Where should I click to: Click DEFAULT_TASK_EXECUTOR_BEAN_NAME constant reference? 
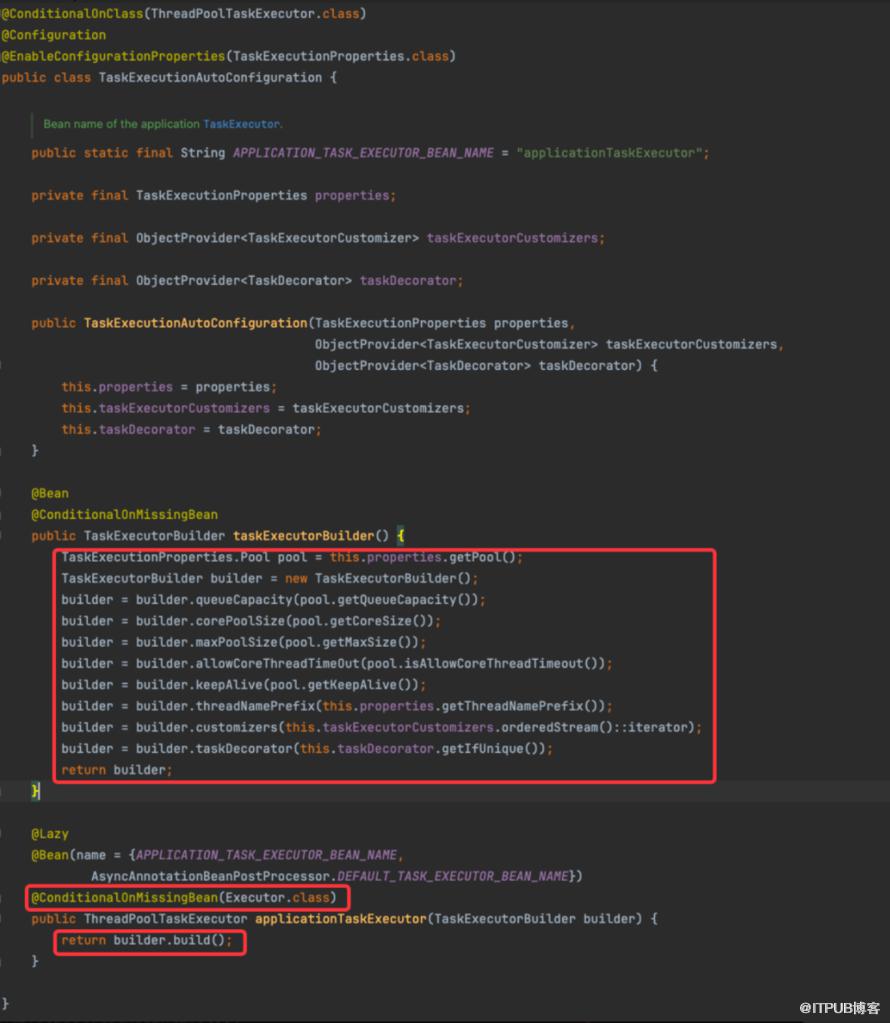453,876
